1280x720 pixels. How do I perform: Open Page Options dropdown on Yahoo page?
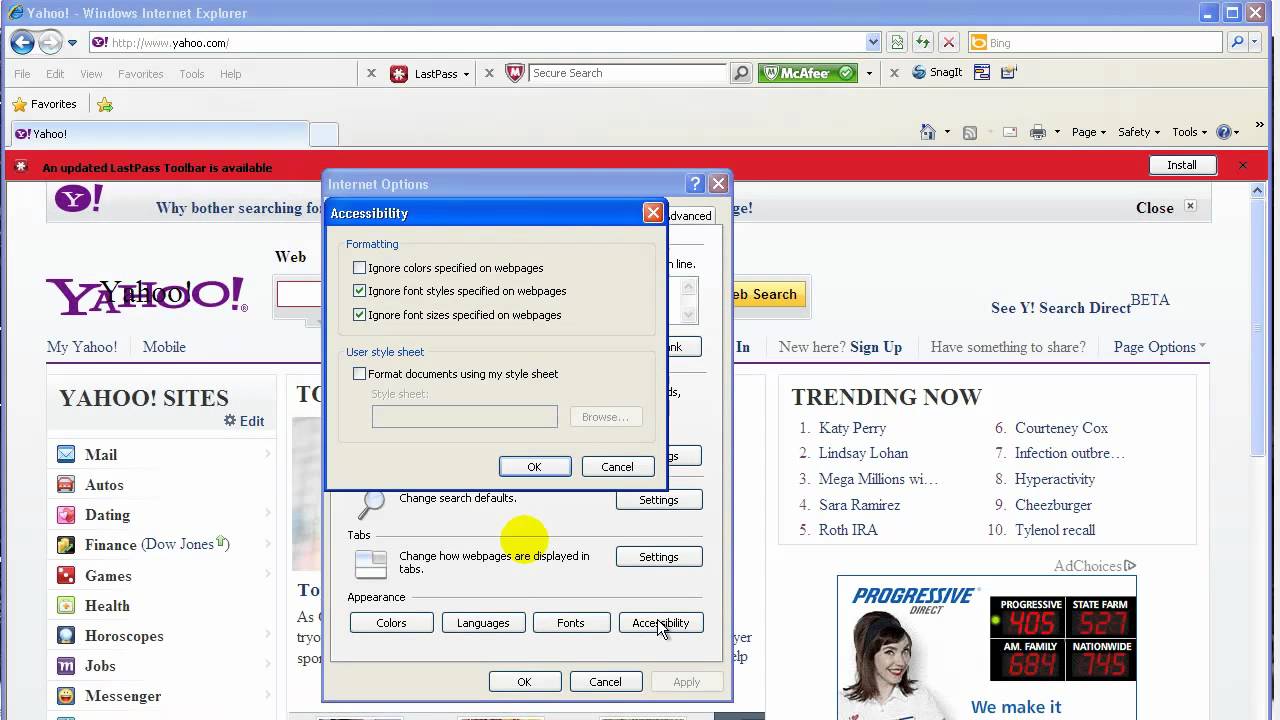(x=1160, y=347)
